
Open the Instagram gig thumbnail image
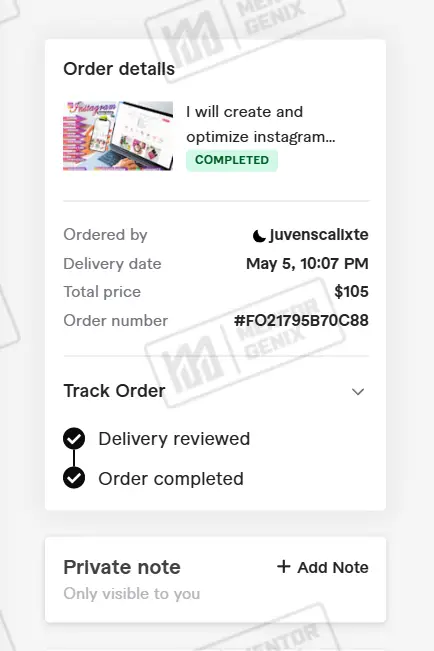coord(118,136)
